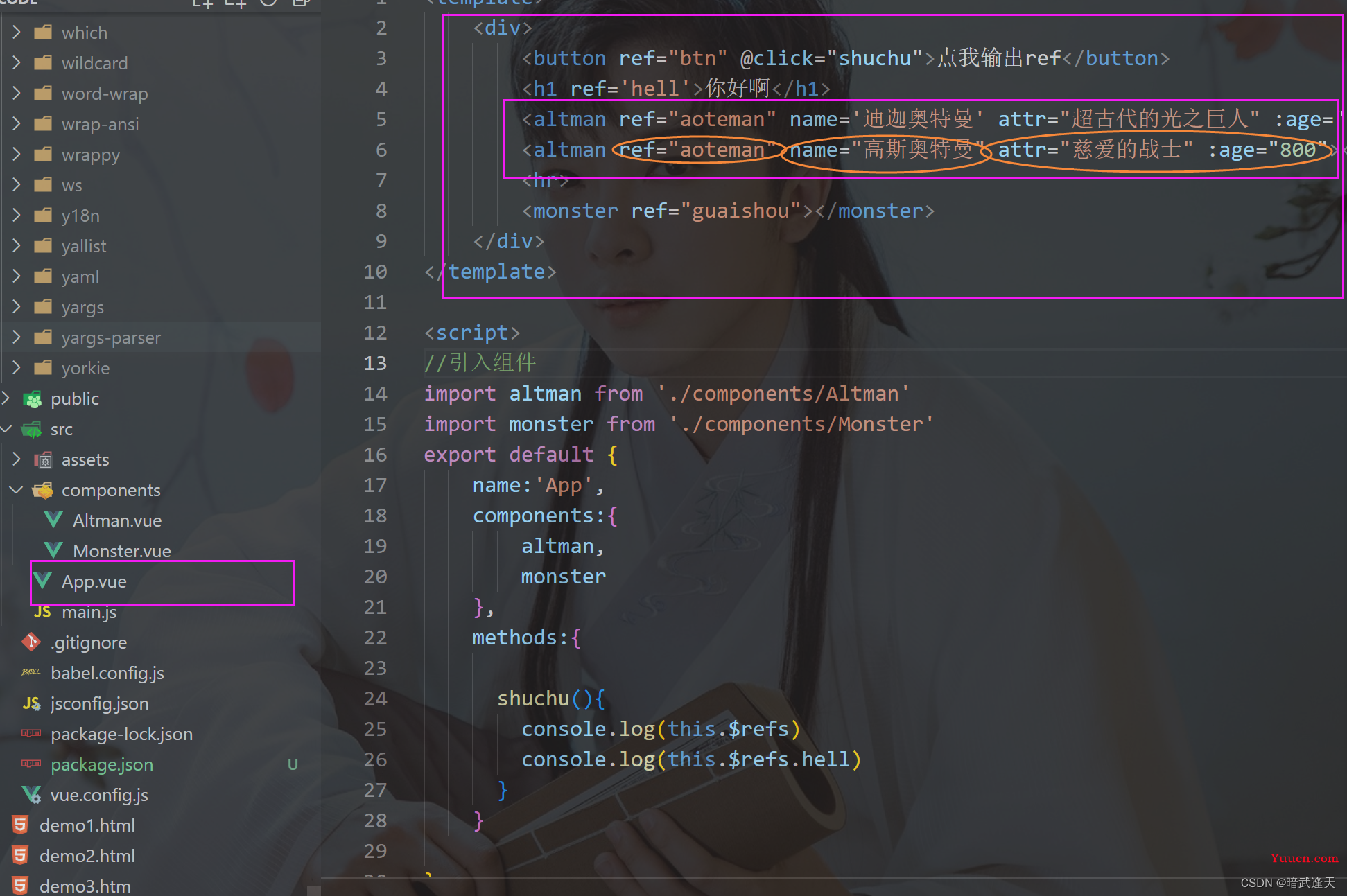The width and height of the screenshot is (1347, 896).
Task: Click the npm icon beside package.json
Action: [x=31, y=764]
